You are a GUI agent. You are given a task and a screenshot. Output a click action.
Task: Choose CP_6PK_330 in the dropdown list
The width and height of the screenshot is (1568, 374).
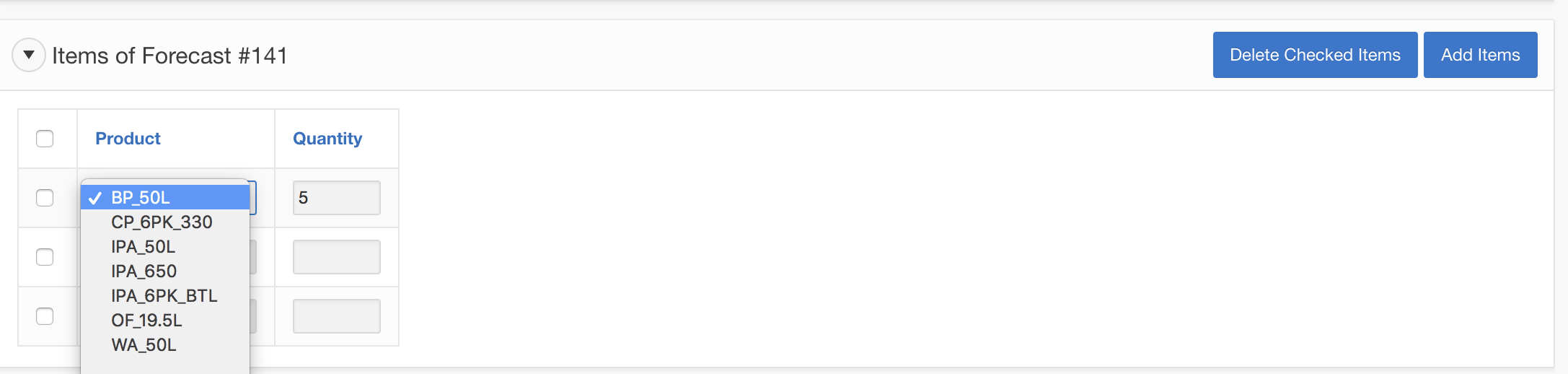coord(162,222)
